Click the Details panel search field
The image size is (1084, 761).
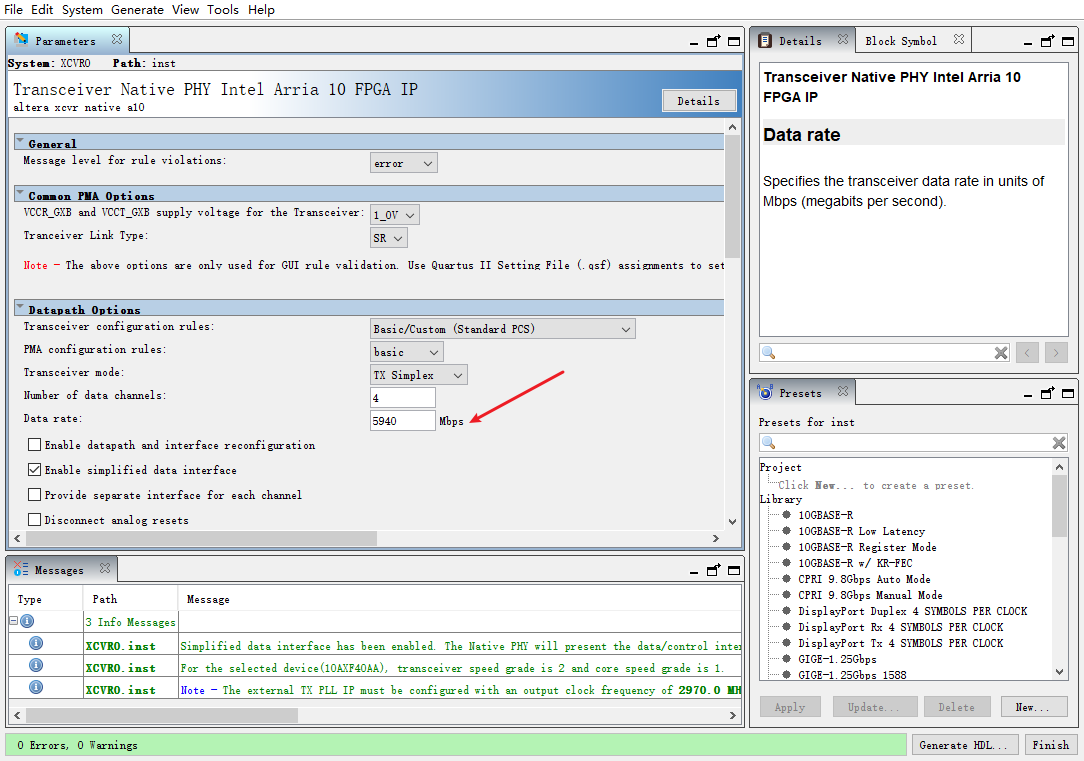coord(884,353)
